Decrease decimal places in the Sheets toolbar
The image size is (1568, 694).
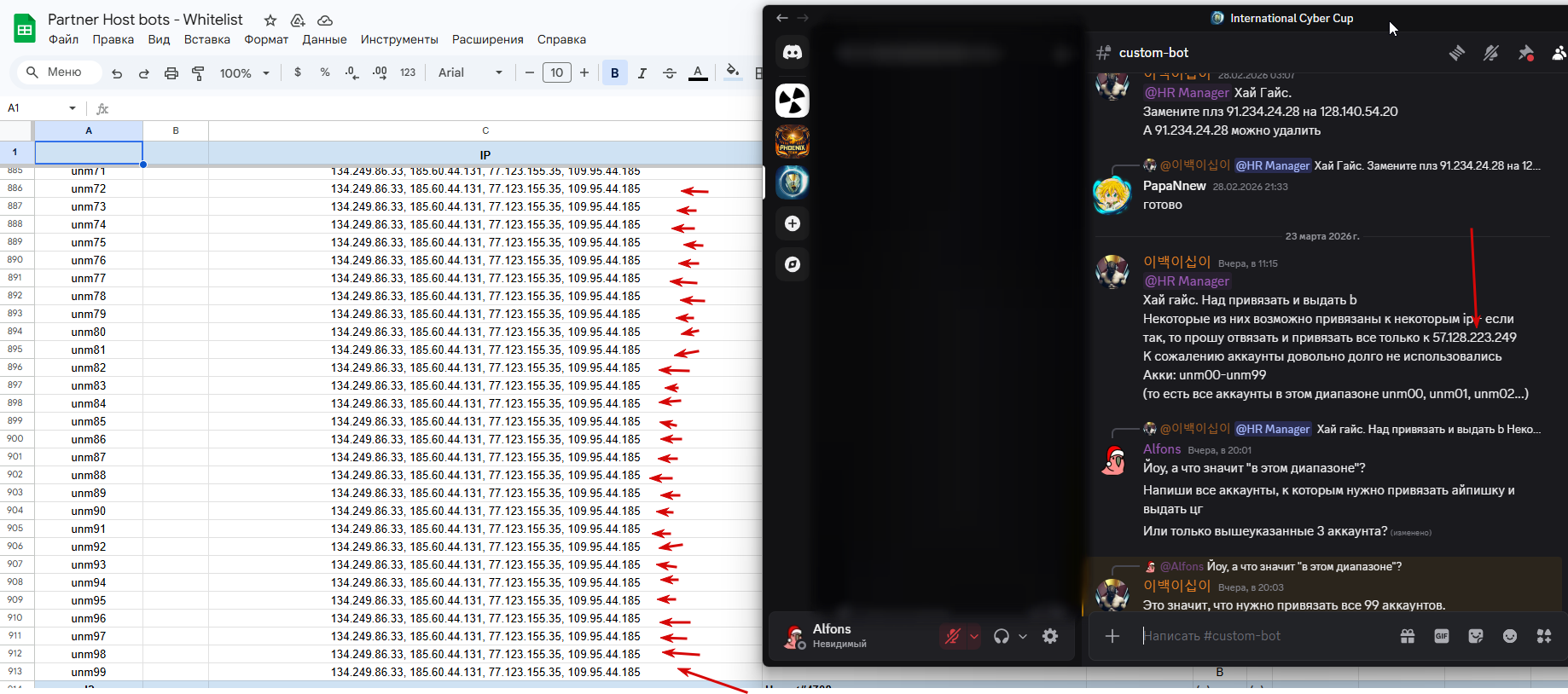[x=351, y=72]
